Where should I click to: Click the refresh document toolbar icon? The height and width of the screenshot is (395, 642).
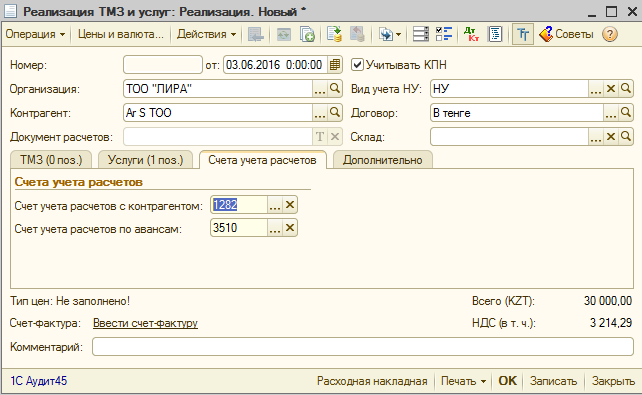point(283,34)
